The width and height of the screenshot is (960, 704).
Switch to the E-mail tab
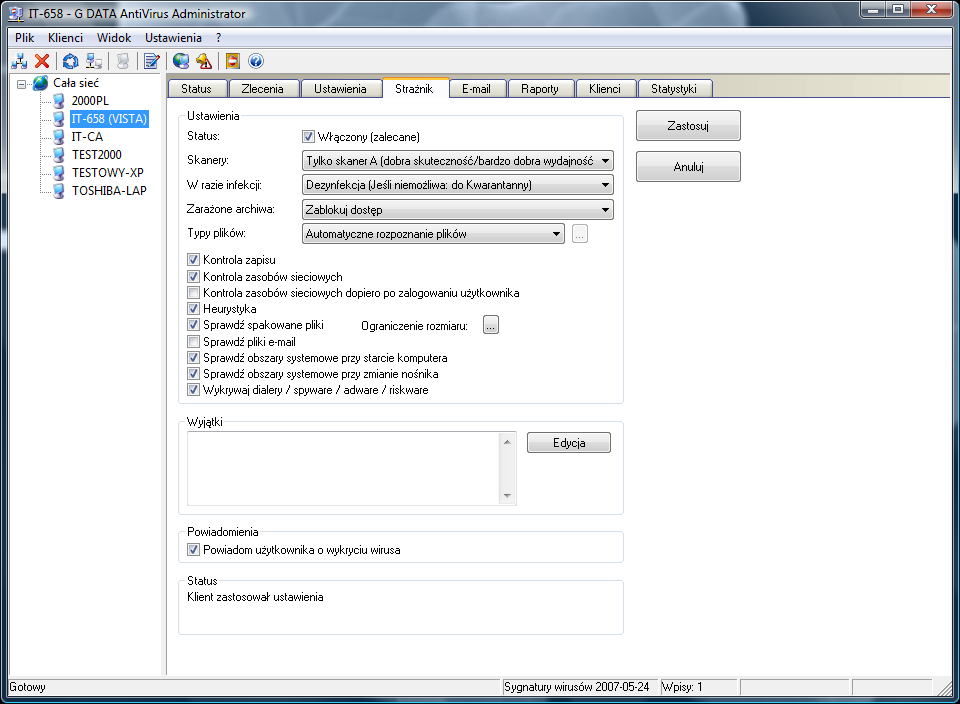tap(476, 89)
